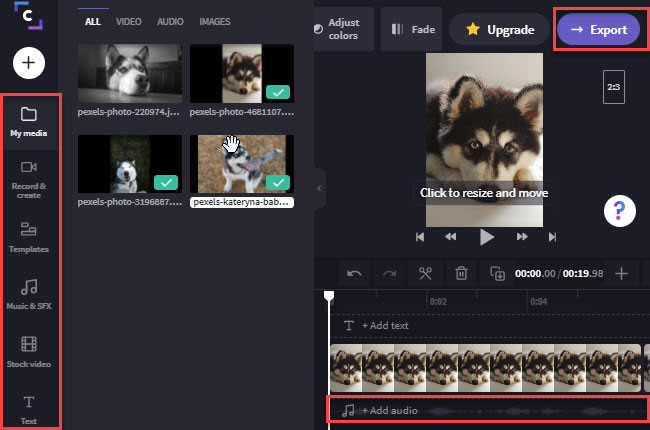Switch to the IMAGES media tab

[215, 21]
